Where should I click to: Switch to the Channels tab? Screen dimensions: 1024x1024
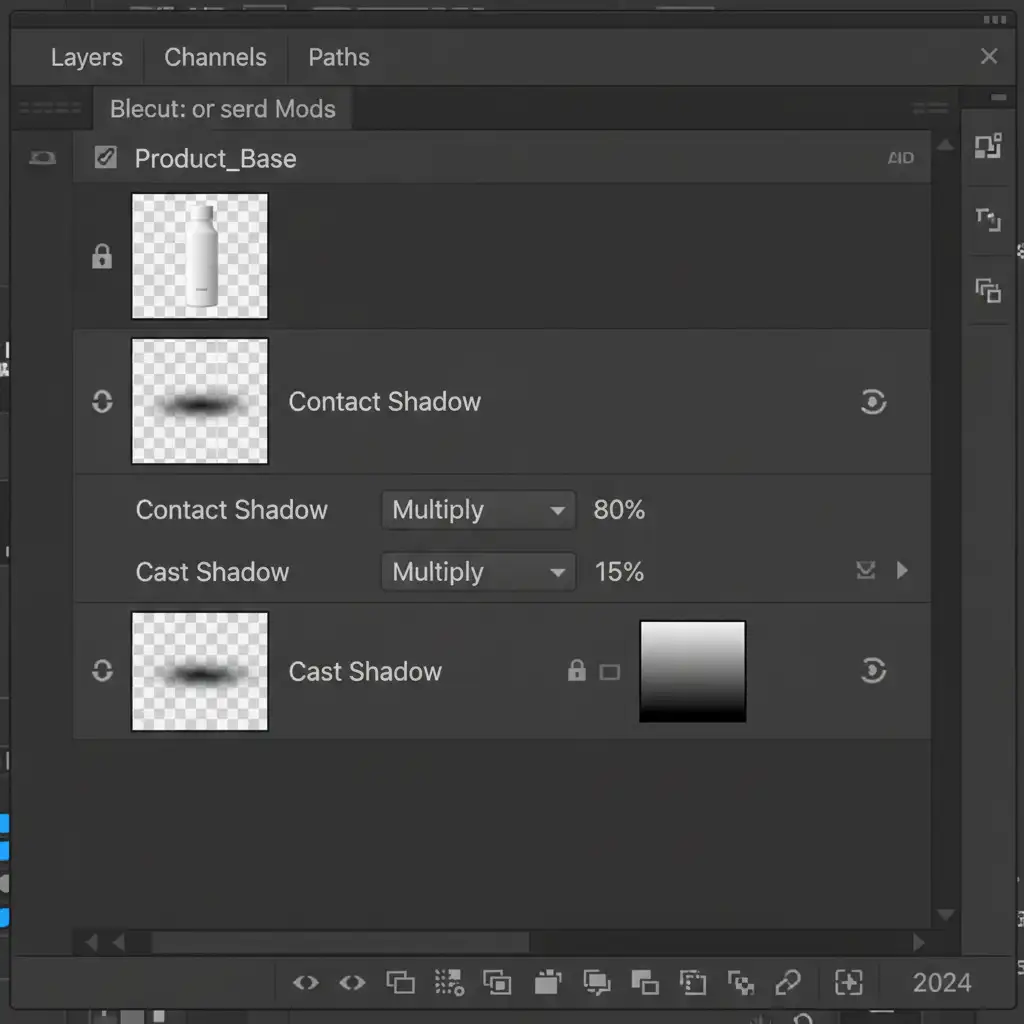[x=215, y=57]
